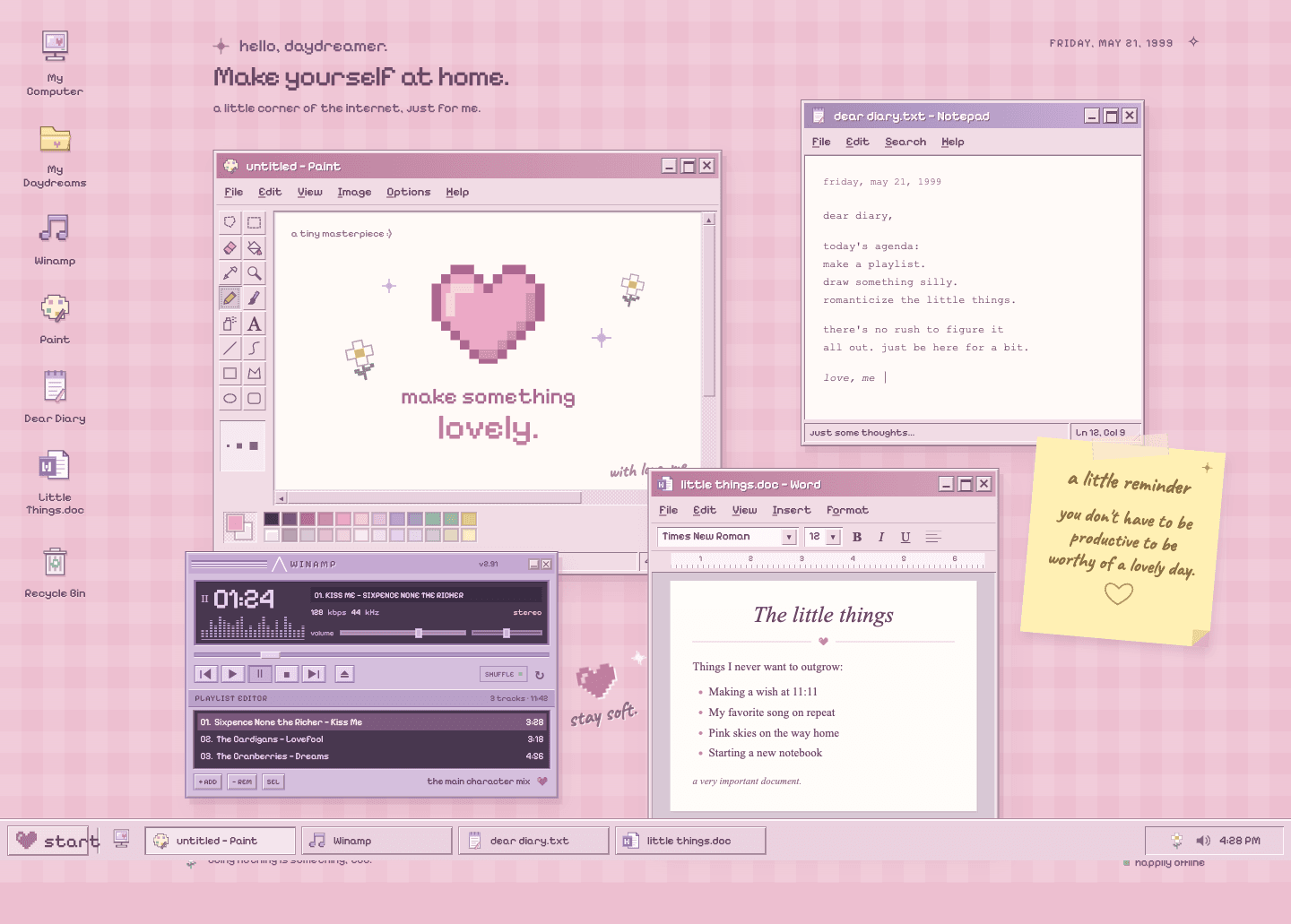Screen dimensions: 1291x924
Task: Click the Start button
Action: [50, 841]
